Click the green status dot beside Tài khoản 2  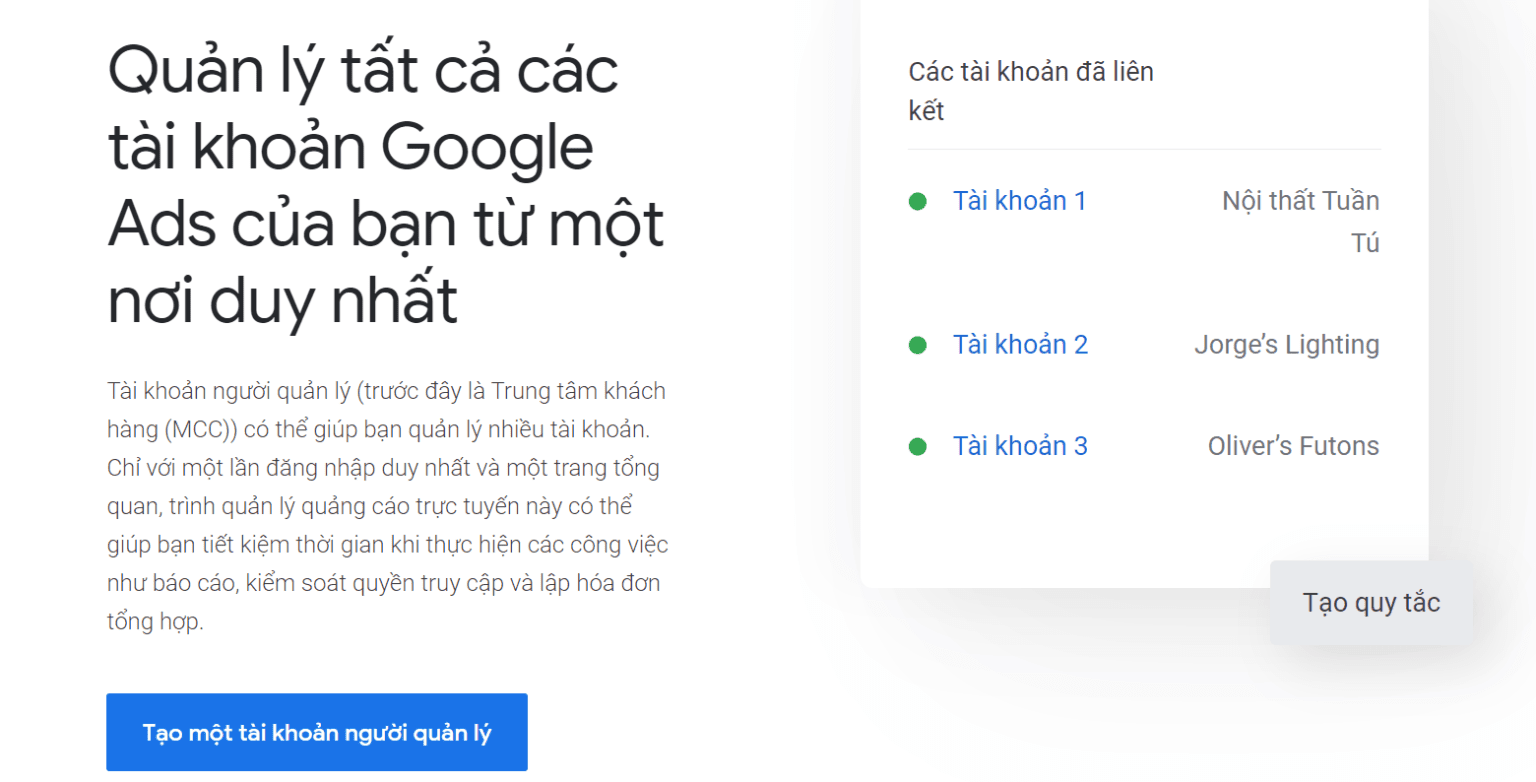[x=917, y=346]
